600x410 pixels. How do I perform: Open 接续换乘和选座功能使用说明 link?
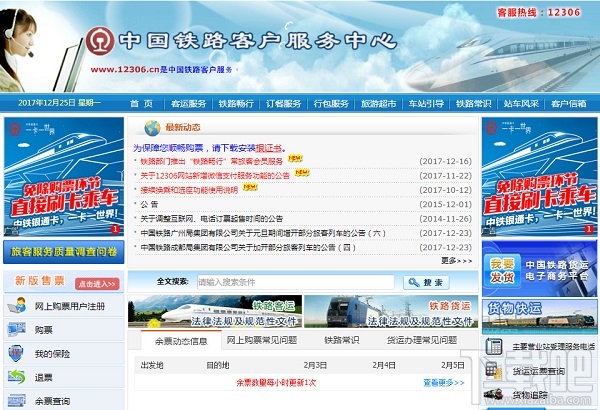(189, 190)
